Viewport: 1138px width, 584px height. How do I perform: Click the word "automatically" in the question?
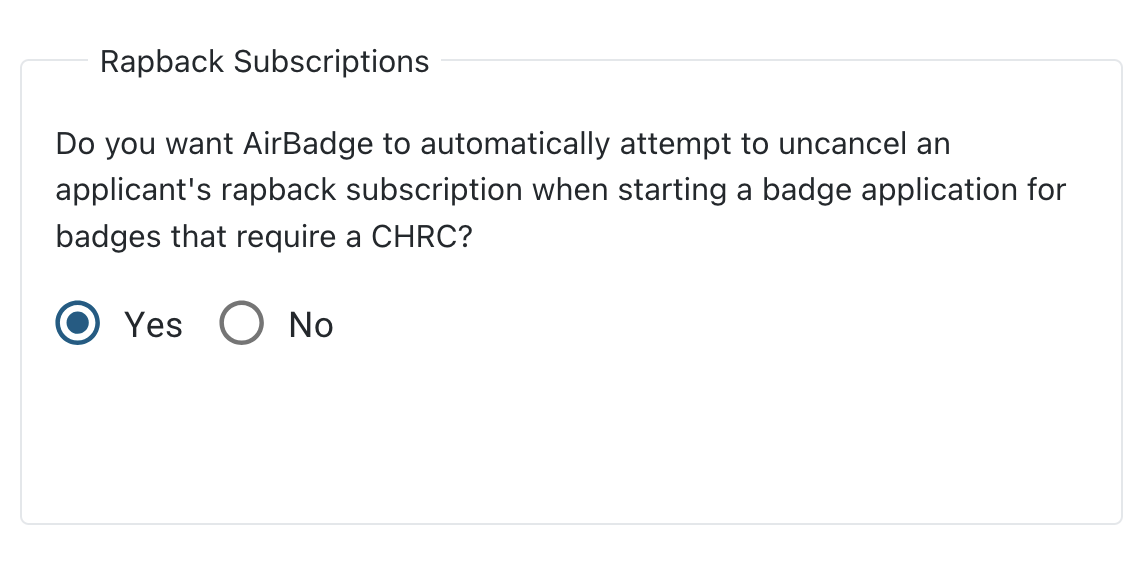point(514,144)
